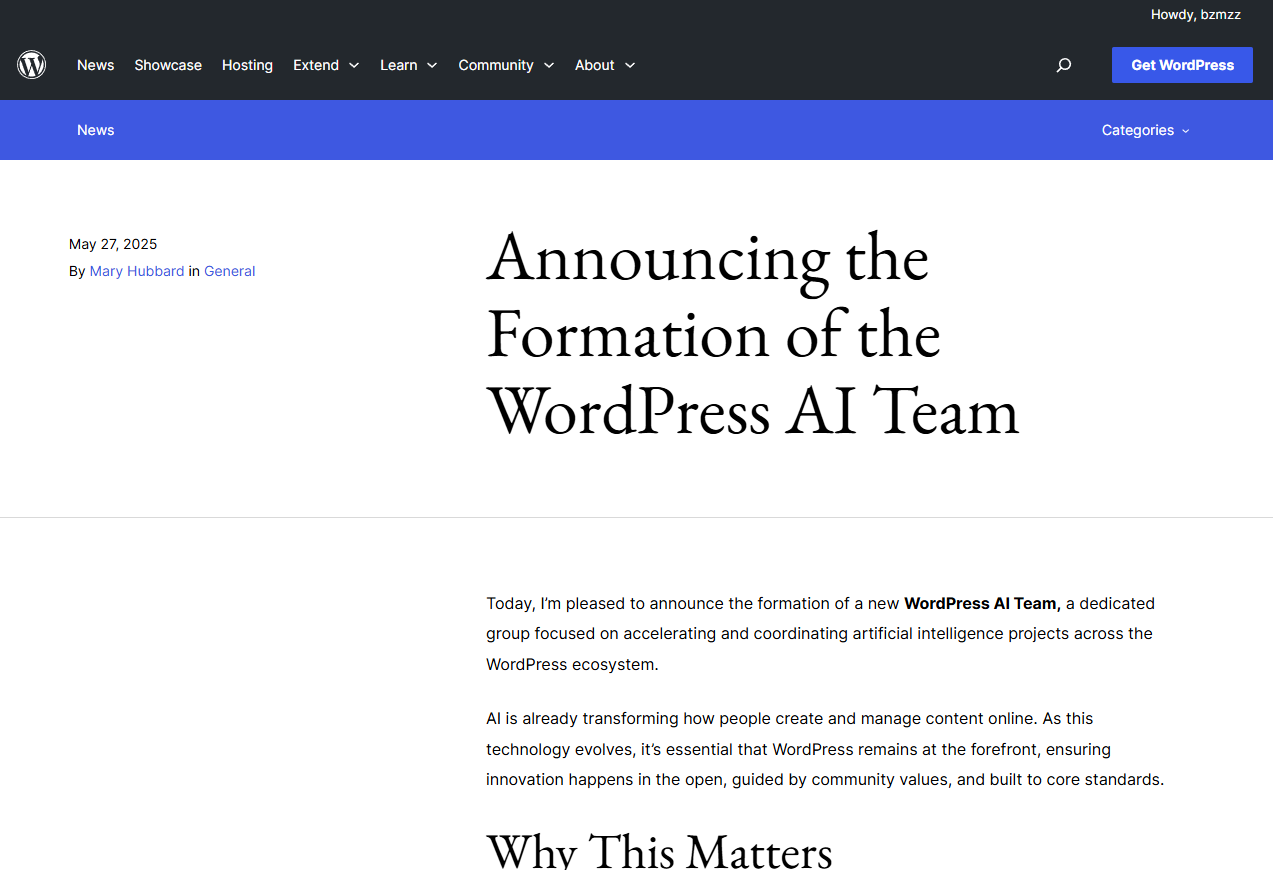
Task: Open the Categories dropdown in the blue bar
Action: [x=1146, y=130]
